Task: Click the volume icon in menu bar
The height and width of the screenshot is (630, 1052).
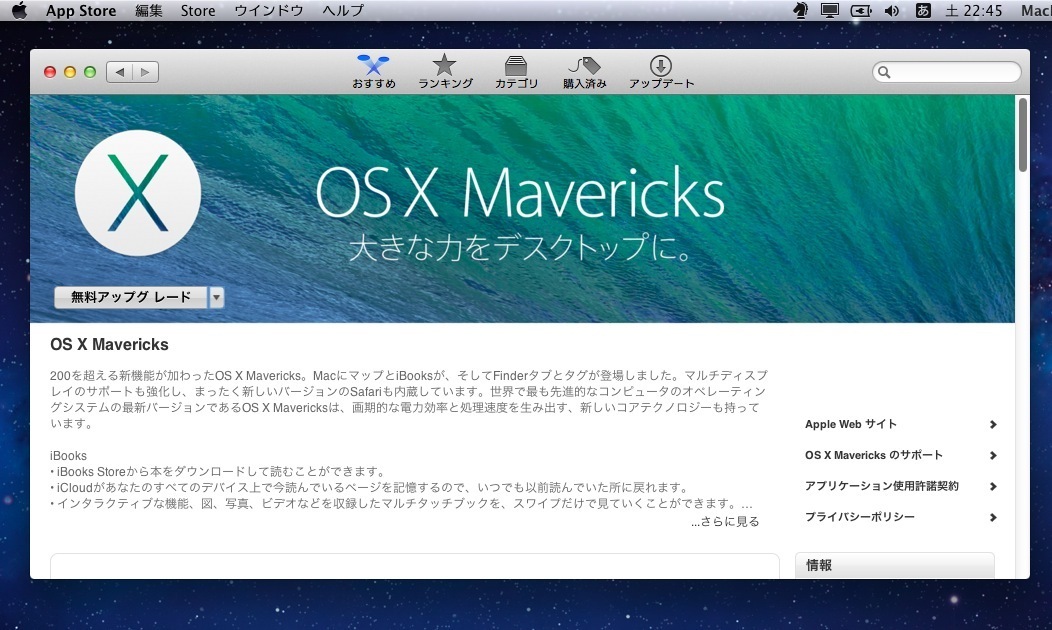Action: point(893,10)
